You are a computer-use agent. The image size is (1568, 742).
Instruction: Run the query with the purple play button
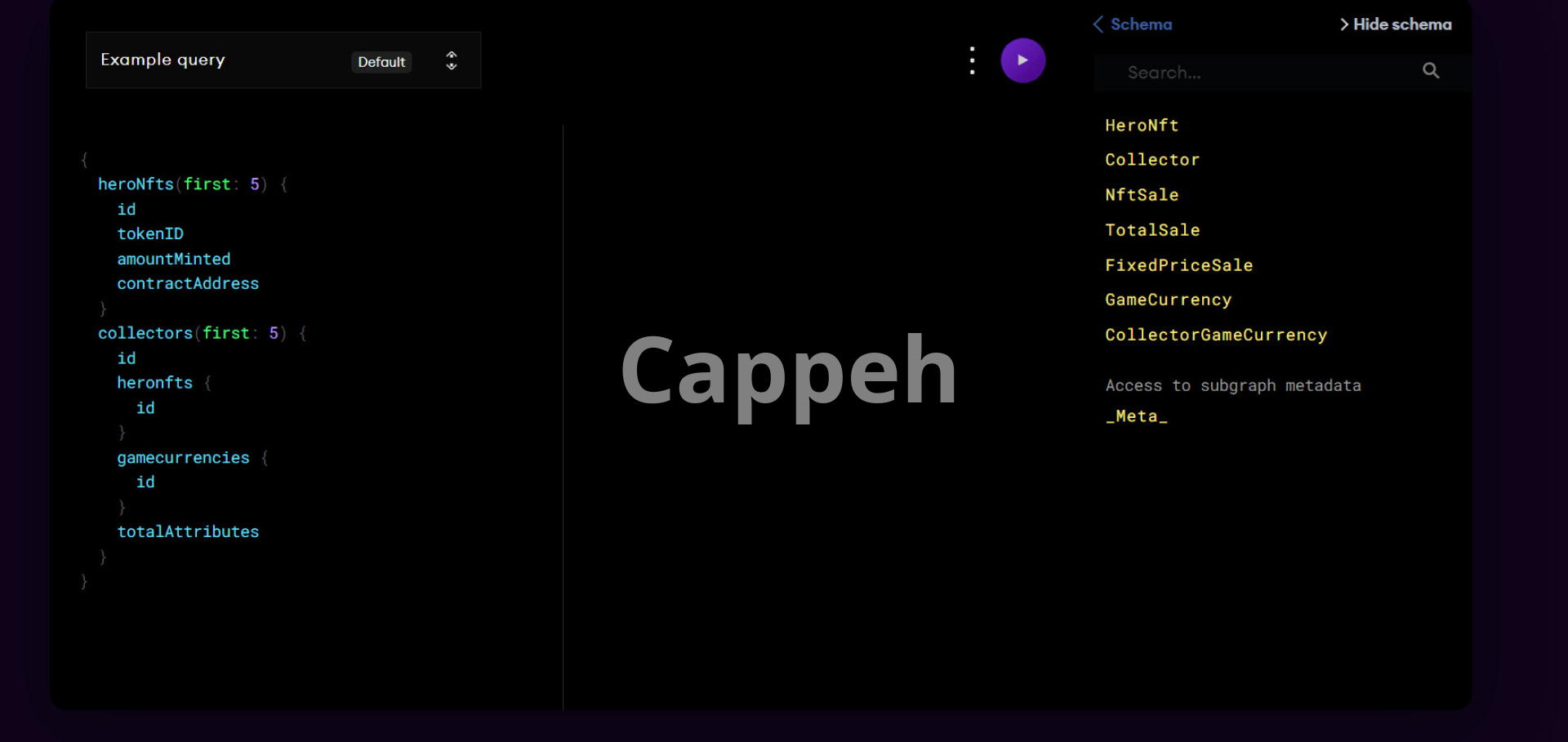point(1022,60)
